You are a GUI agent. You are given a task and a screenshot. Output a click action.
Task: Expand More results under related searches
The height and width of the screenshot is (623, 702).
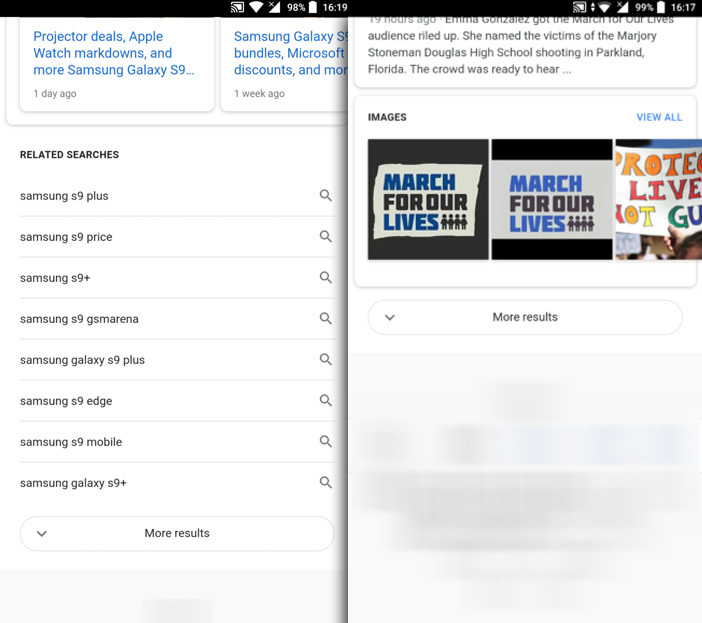tap(177, 534)
